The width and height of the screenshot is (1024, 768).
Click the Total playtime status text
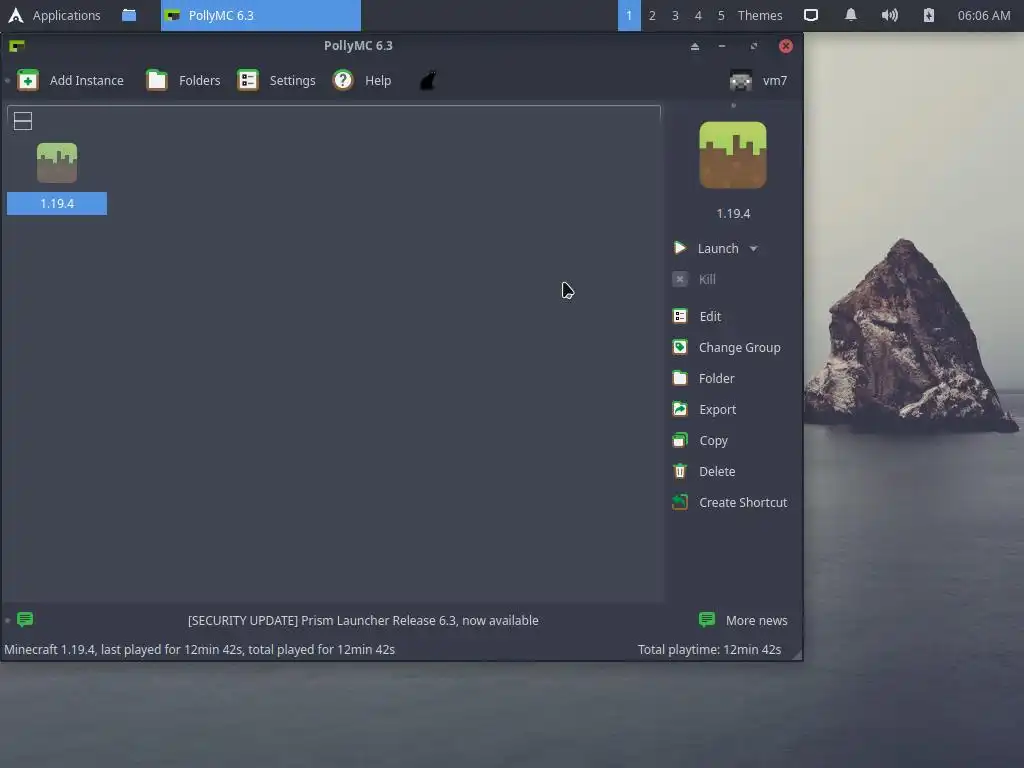point(709,649)
